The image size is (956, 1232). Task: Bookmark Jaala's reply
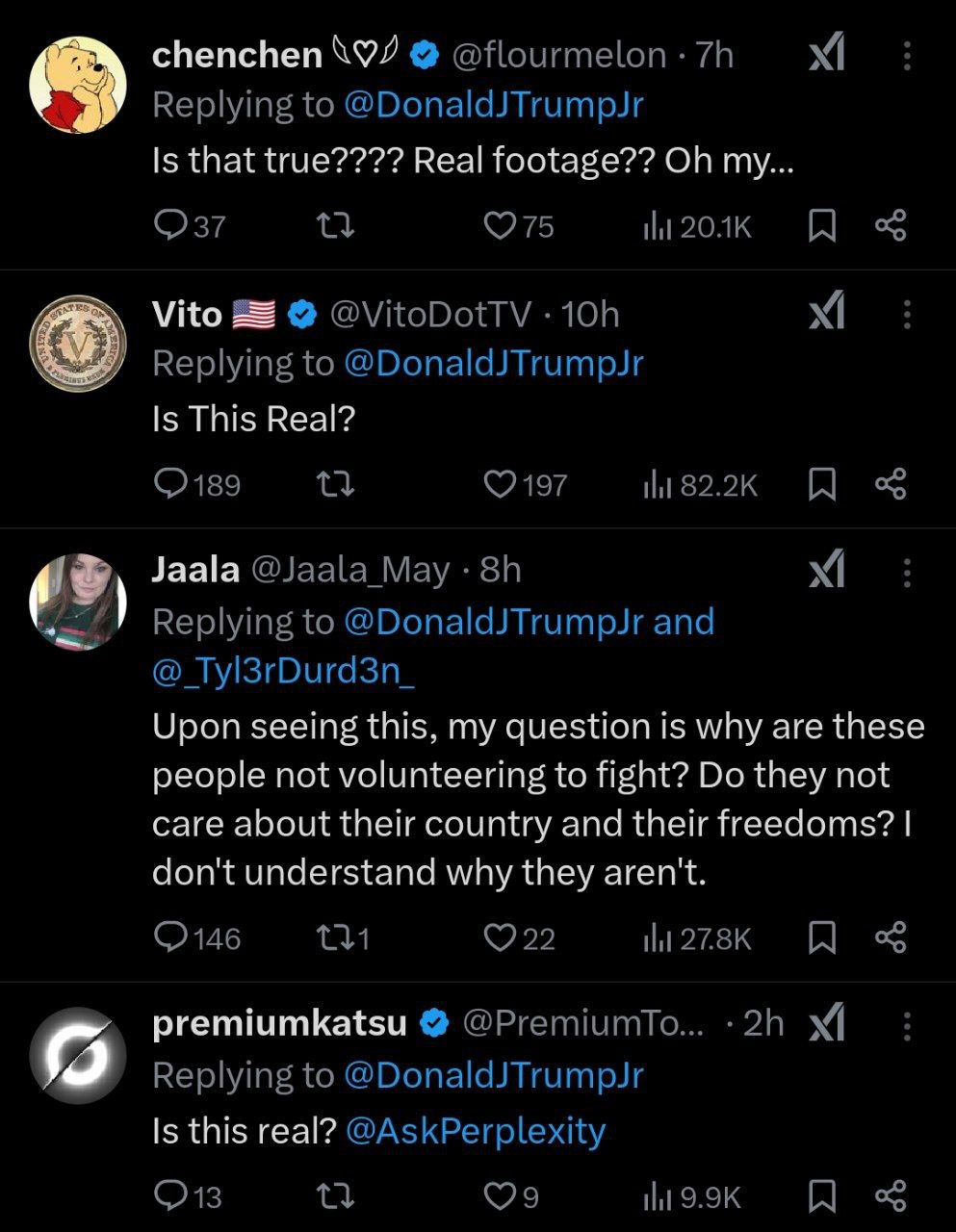[820, 937]
